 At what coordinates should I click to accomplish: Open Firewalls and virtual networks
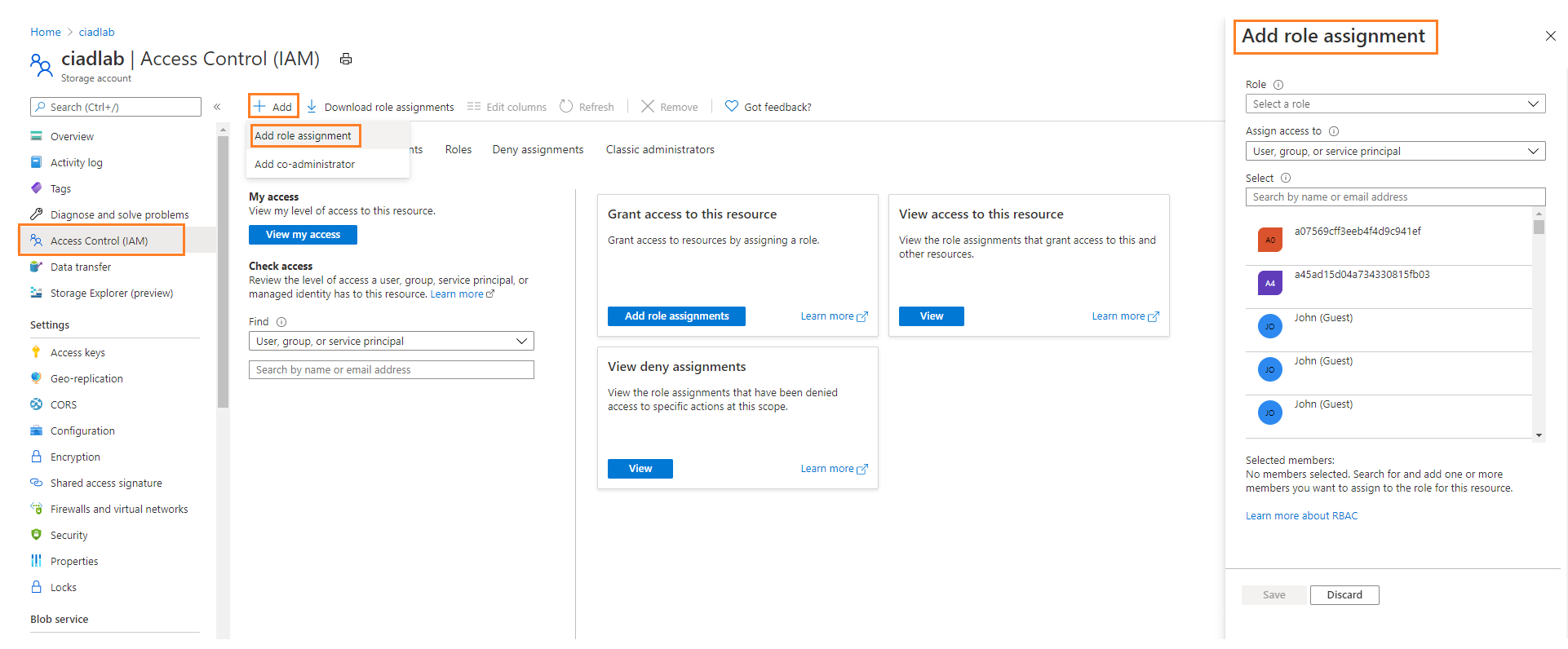click(x=119, y=510)
